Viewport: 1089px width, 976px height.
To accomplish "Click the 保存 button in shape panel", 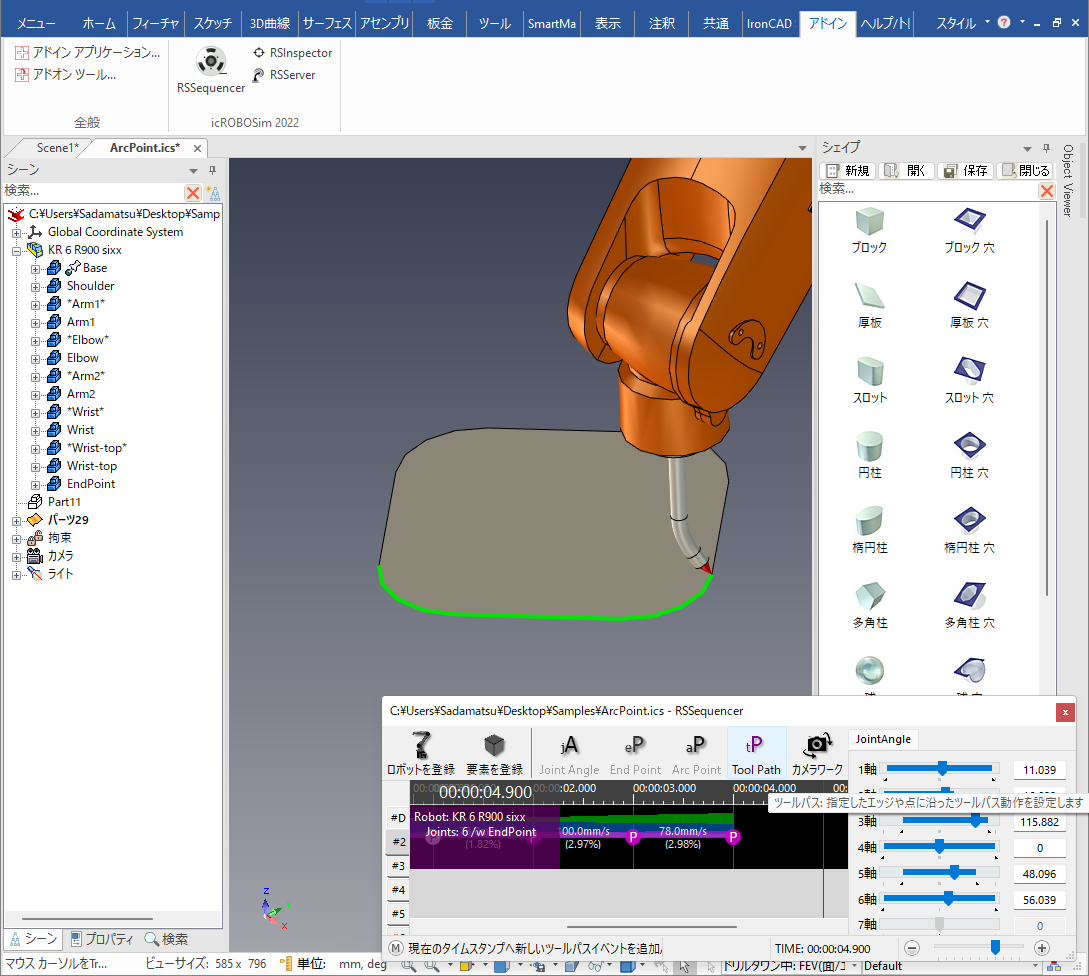I will 965,171.
